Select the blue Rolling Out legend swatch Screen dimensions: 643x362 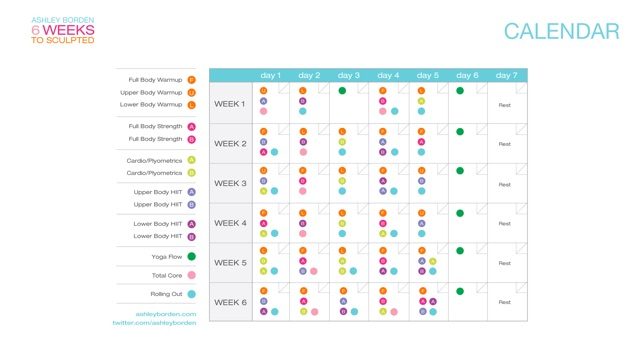pos(192,294)
